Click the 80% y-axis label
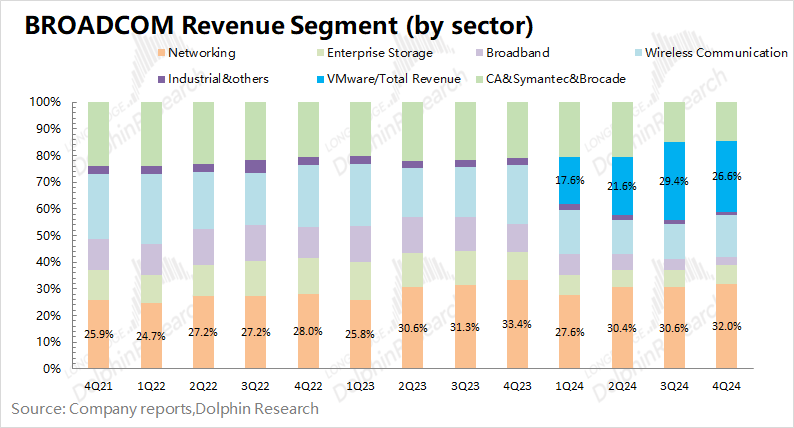Image resolution: width=794 pixels, height=428 pixels. tap(48, 155)
